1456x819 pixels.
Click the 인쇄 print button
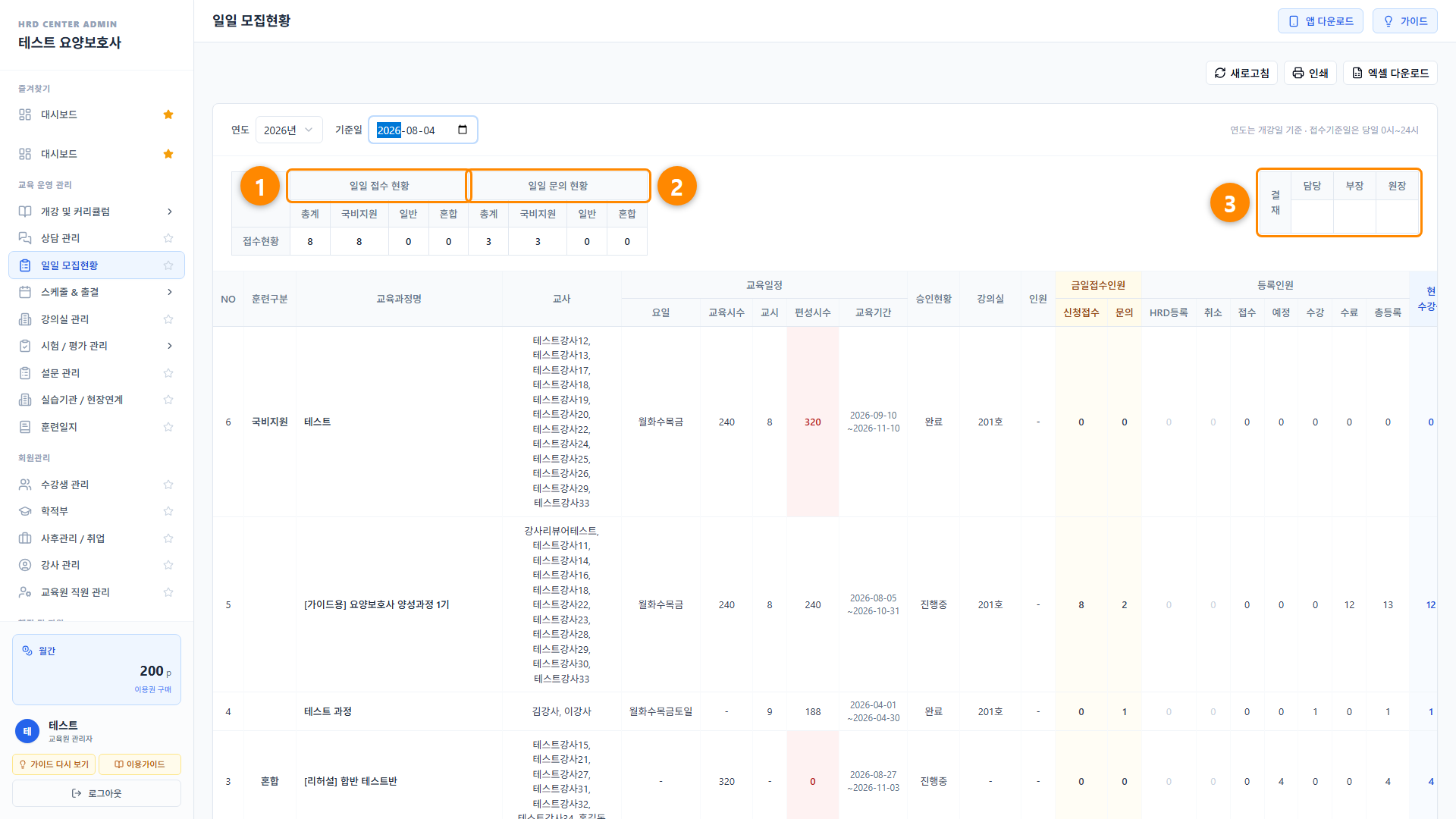coord(1310,73)
